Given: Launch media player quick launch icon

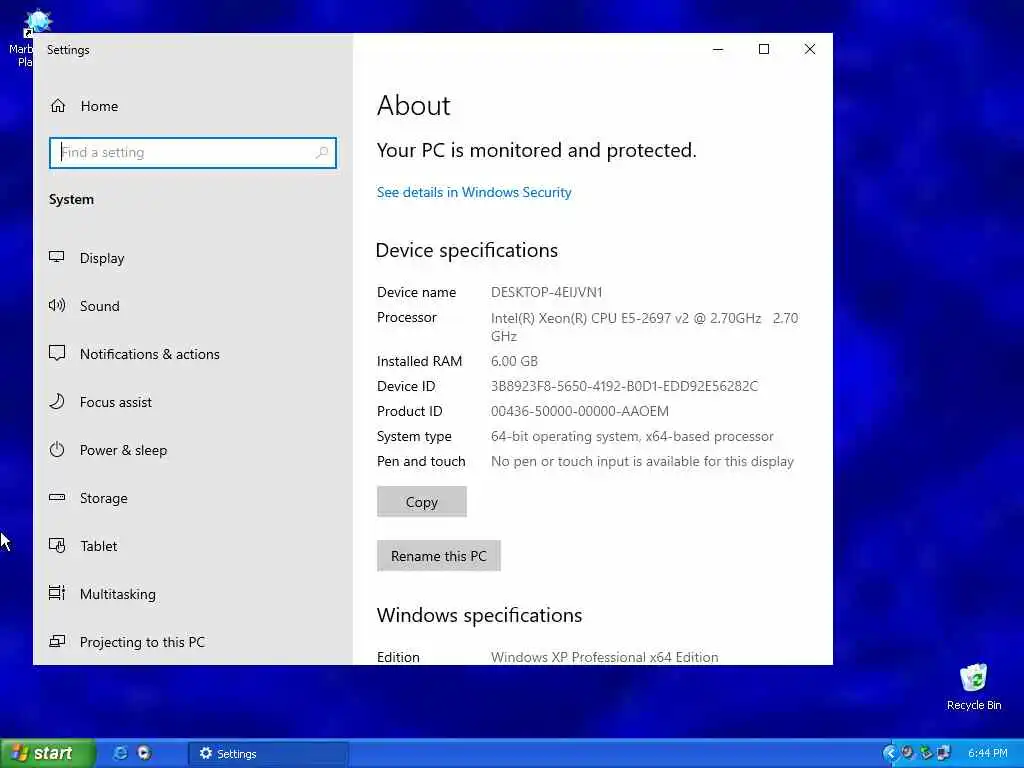Looking at the screenshot, I should coord(144,753).
